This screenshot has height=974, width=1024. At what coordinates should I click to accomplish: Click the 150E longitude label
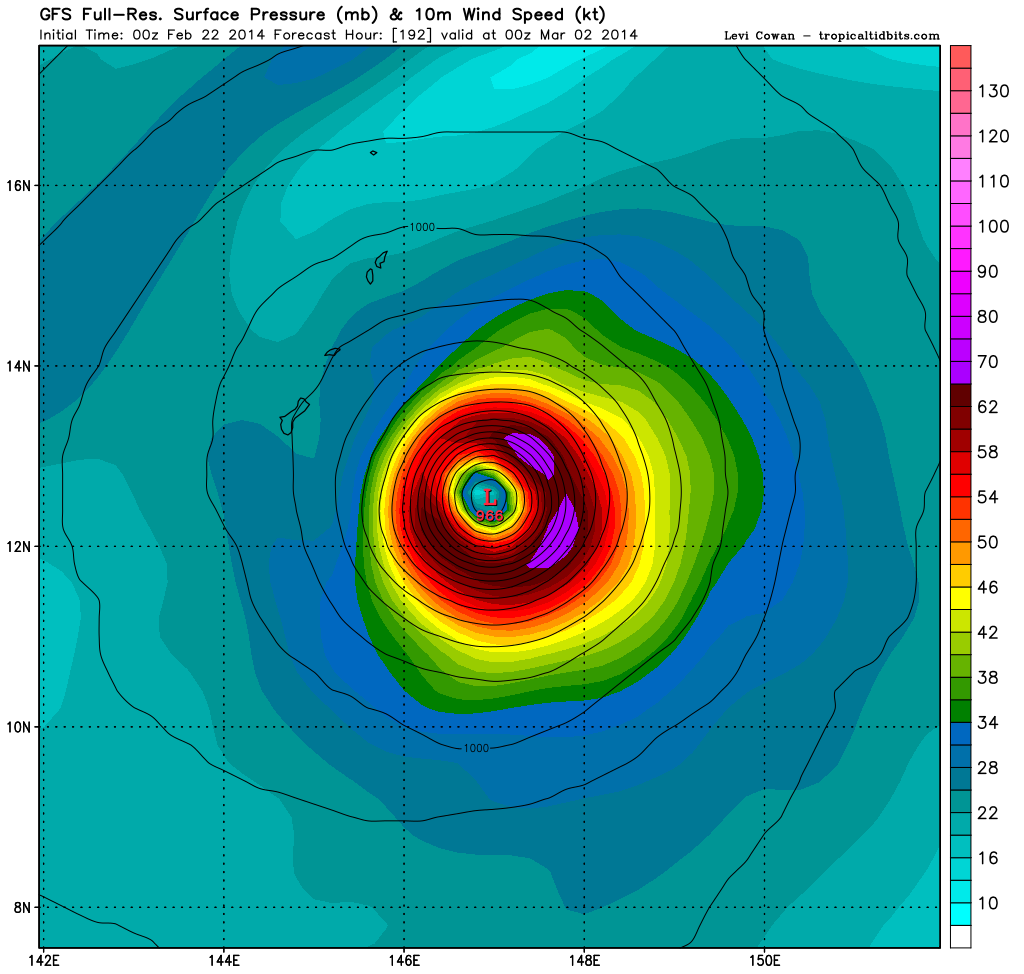click(x=765, y=961)
